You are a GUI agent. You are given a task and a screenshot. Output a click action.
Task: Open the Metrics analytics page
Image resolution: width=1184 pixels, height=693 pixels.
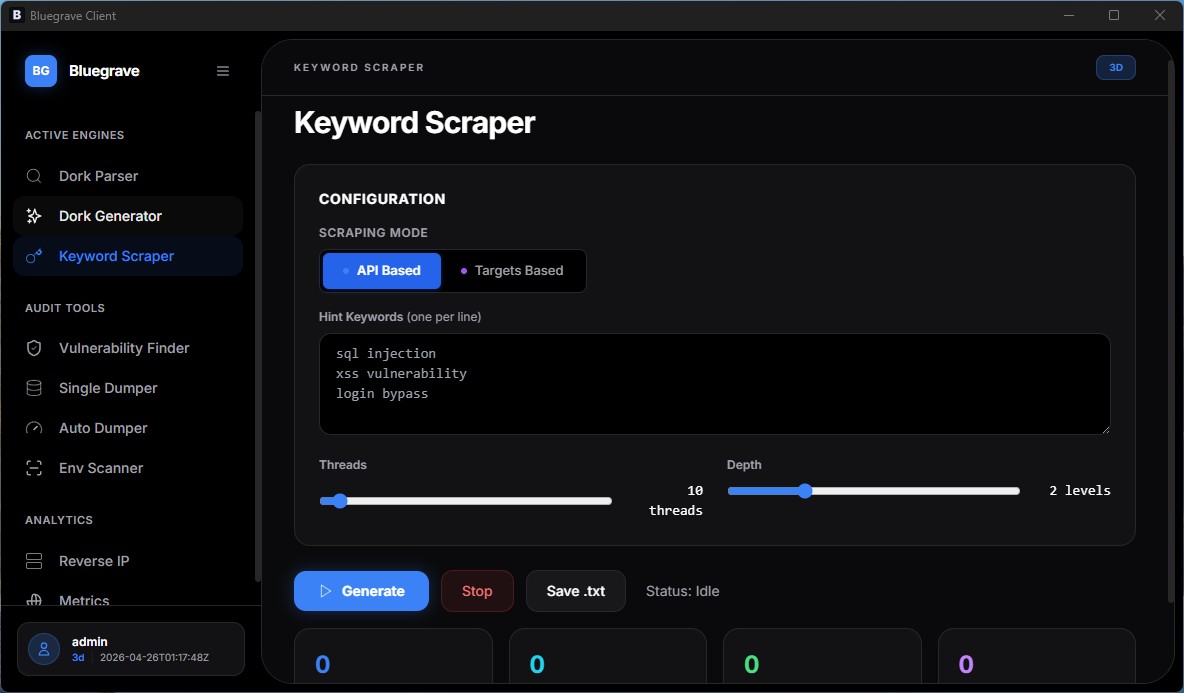(83, 601)
